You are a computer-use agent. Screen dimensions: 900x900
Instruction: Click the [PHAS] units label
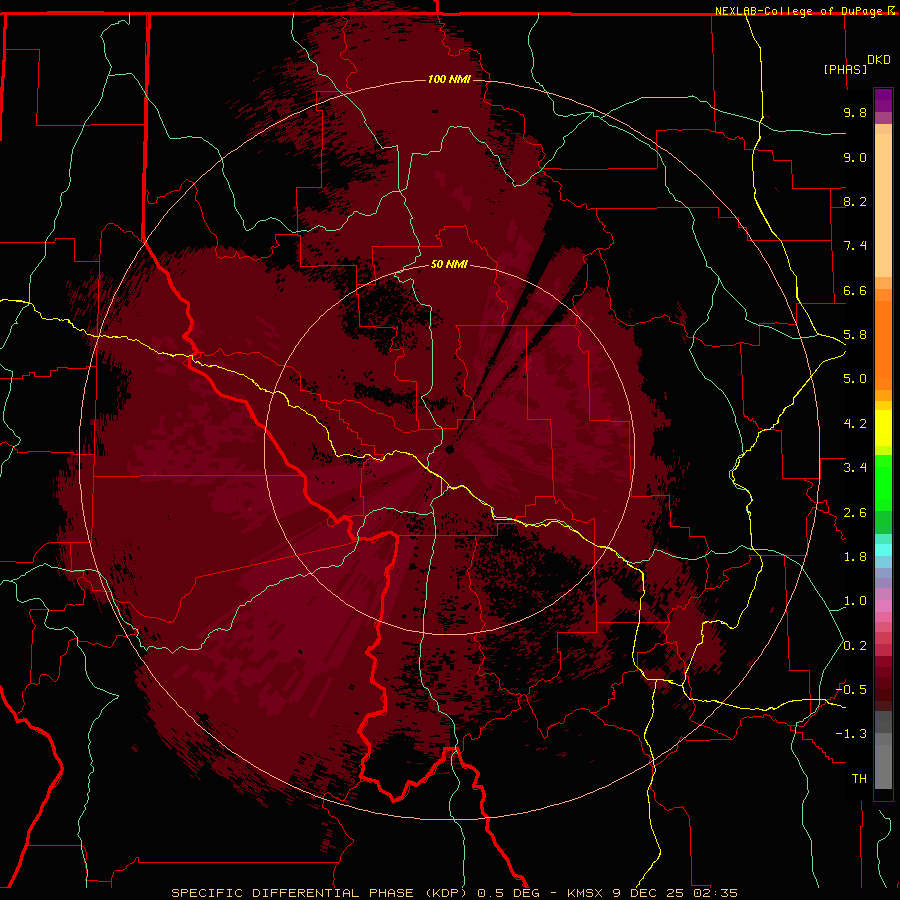[x=845, y=69]
